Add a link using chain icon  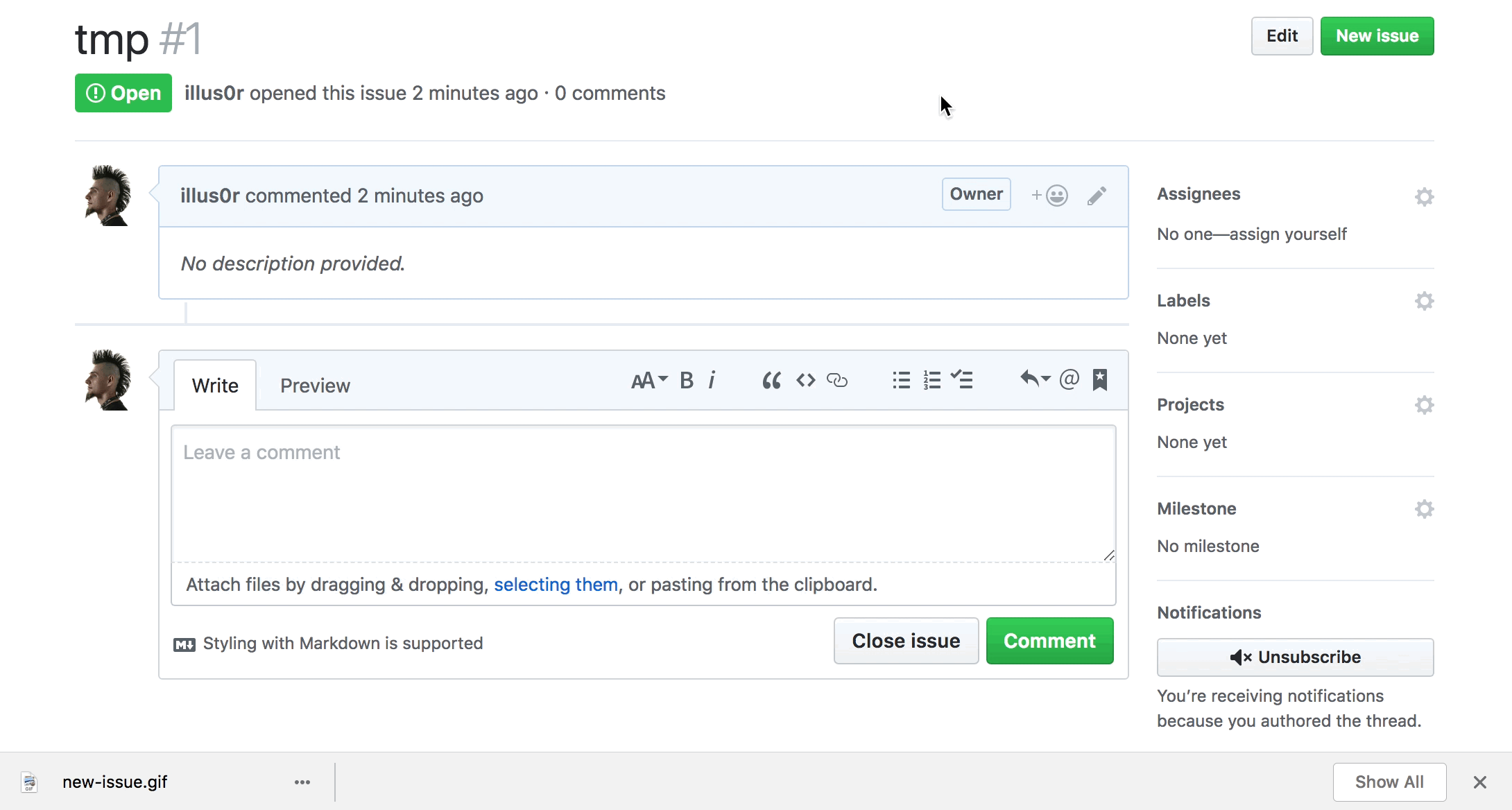[x=837, y=380]
